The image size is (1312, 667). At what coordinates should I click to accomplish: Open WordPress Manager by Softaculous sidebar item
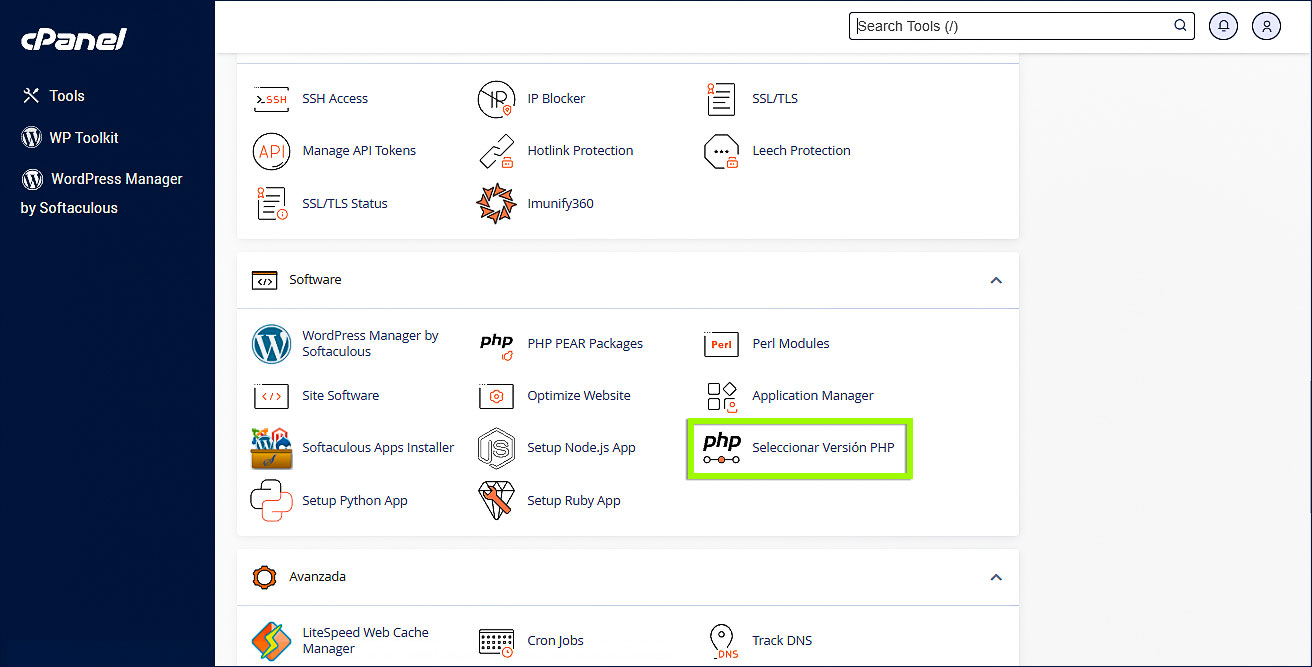click(116, 180)
